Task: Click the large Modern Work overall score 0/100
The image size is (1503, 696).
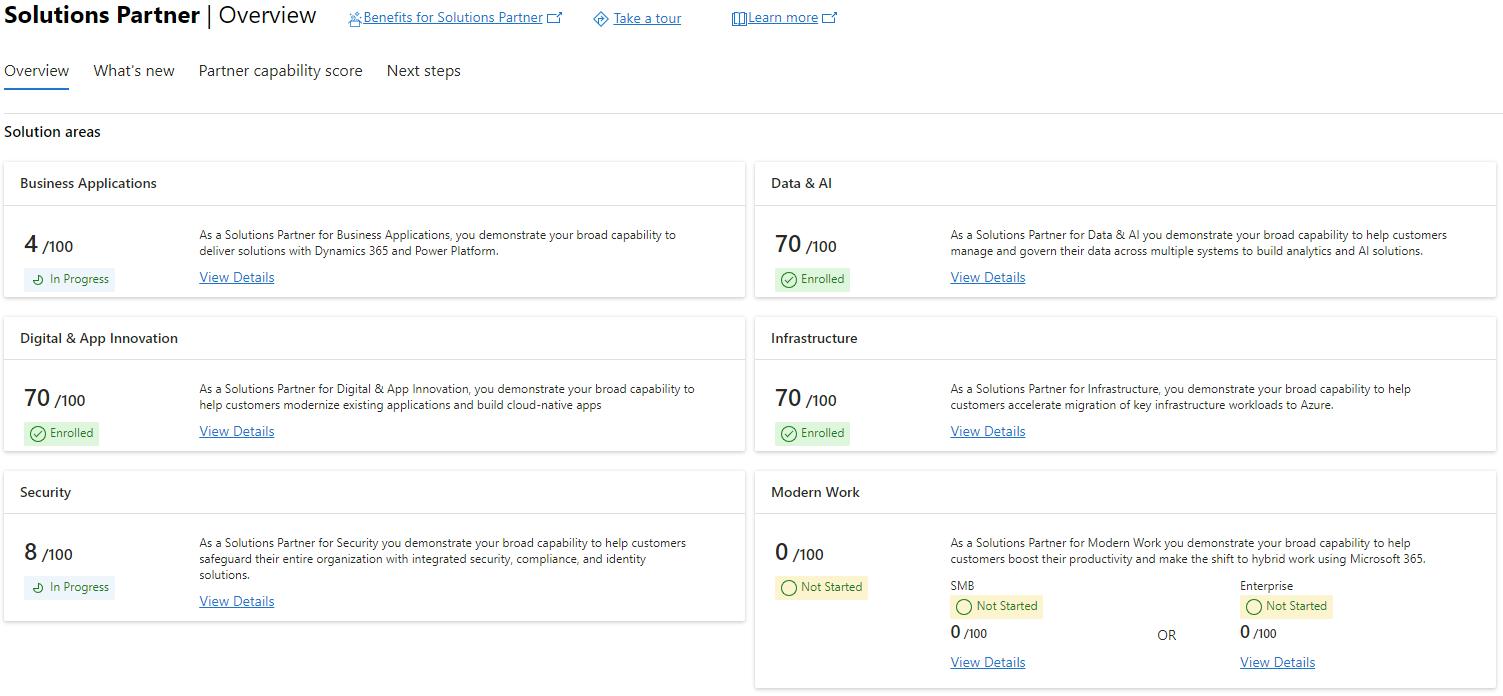Action: 799,553
